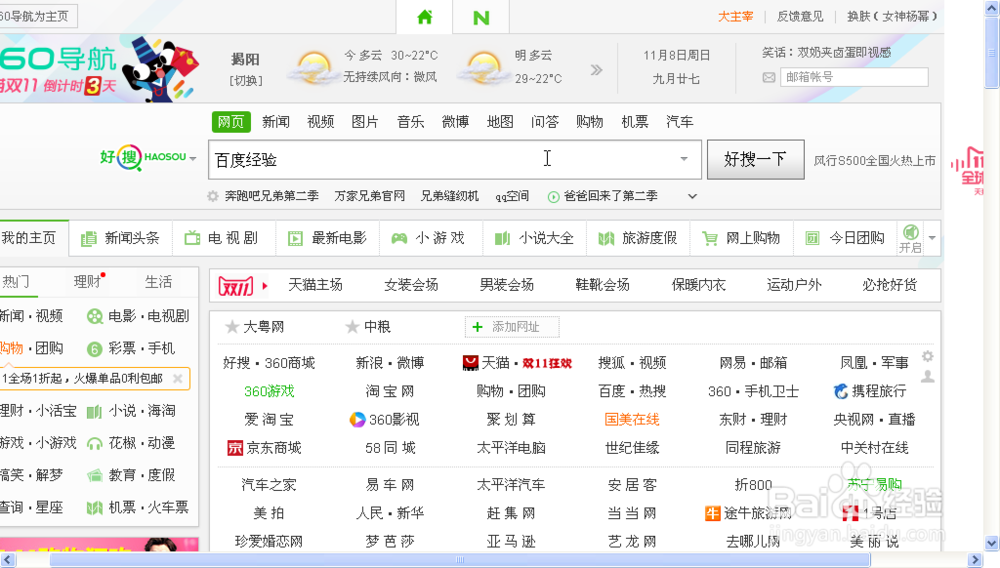
Task: Click the 旅游度假 map icon
Action: coord(606,239)
